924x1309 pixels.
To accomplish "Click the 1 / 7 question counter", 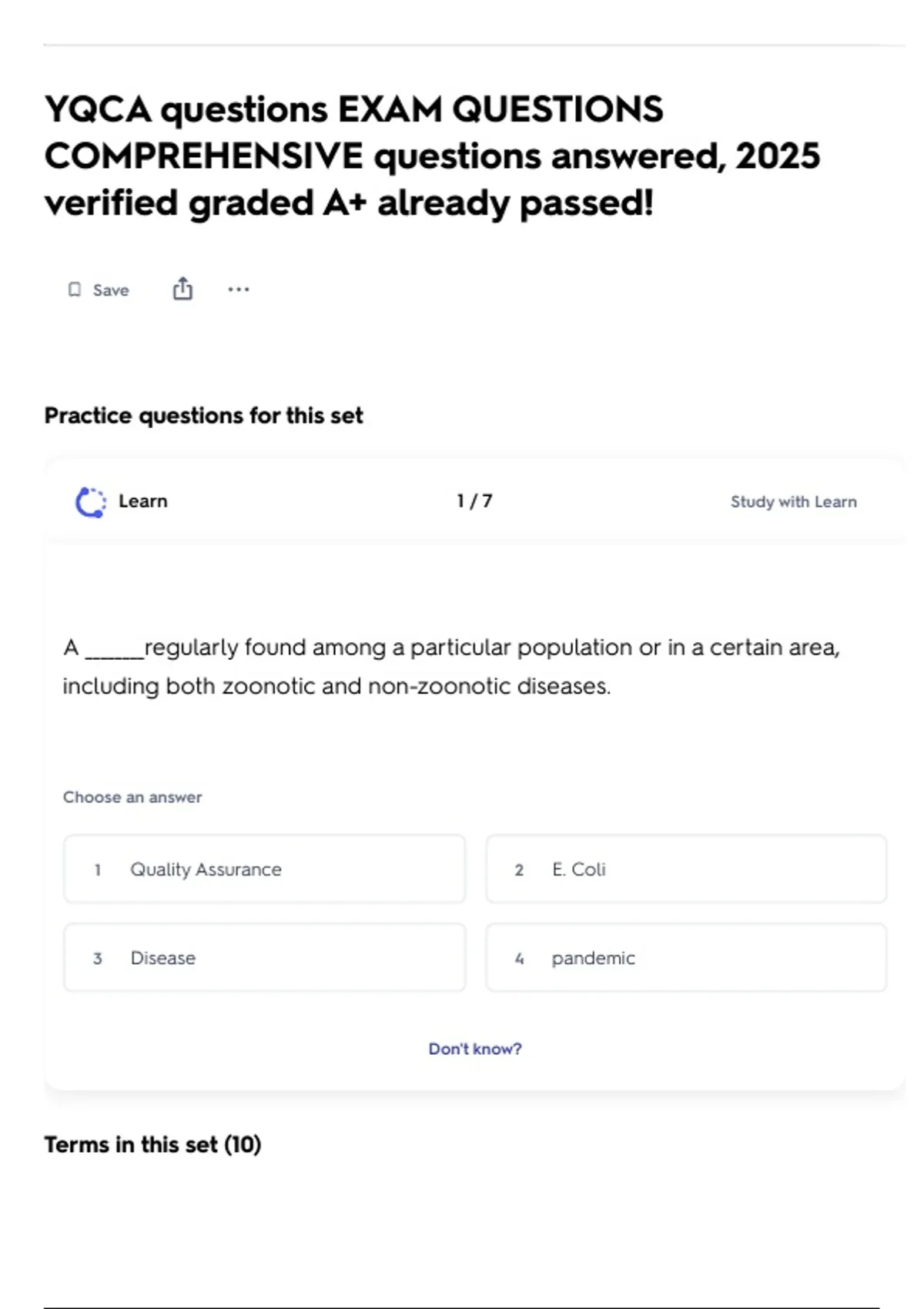I will 474,501.
